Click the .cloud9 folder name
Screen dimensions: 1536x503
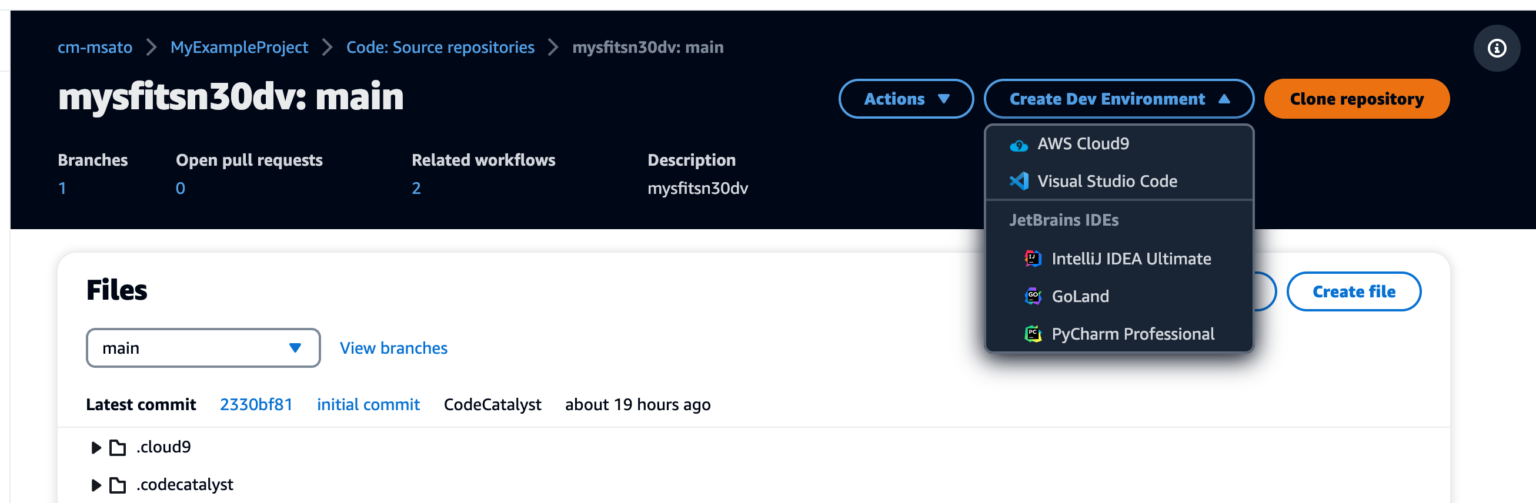[x=163, y=447]
